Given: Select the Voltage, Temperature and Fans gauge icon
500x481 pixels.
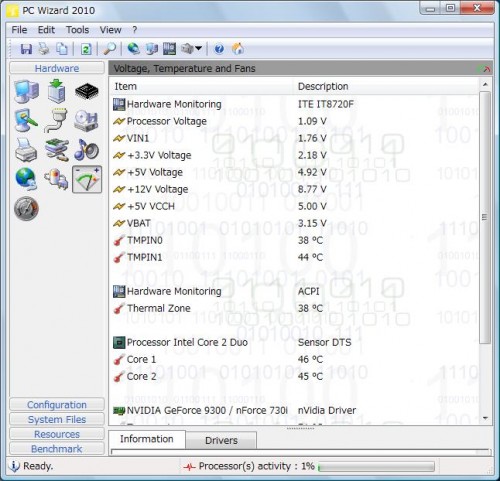Looking at the screenshot, I should 87,180.
